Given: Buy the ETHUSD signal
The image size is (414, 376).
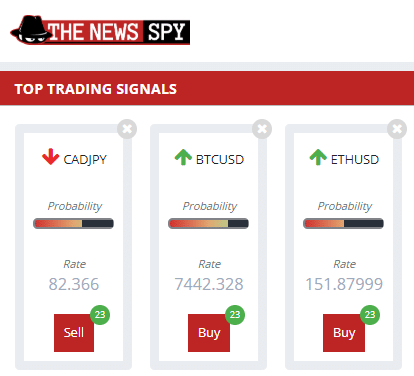Looking at the screenshot, I should tap(344, 333).
